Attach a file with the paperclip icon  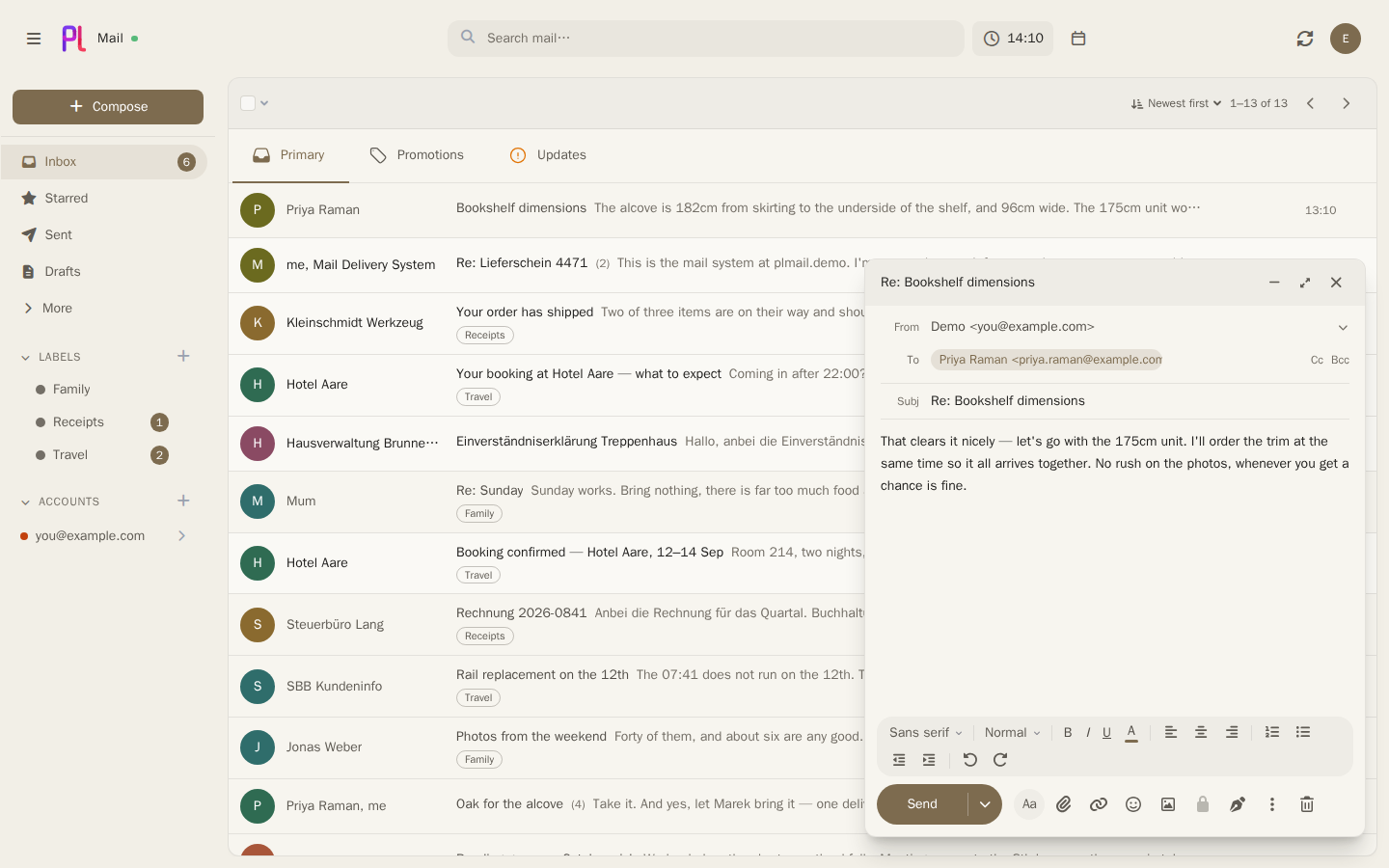coord(1064,804)
